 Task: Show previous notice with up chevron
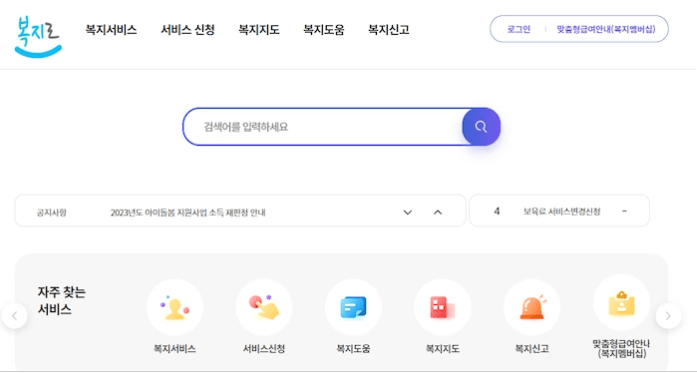click(x=438, y=212)
